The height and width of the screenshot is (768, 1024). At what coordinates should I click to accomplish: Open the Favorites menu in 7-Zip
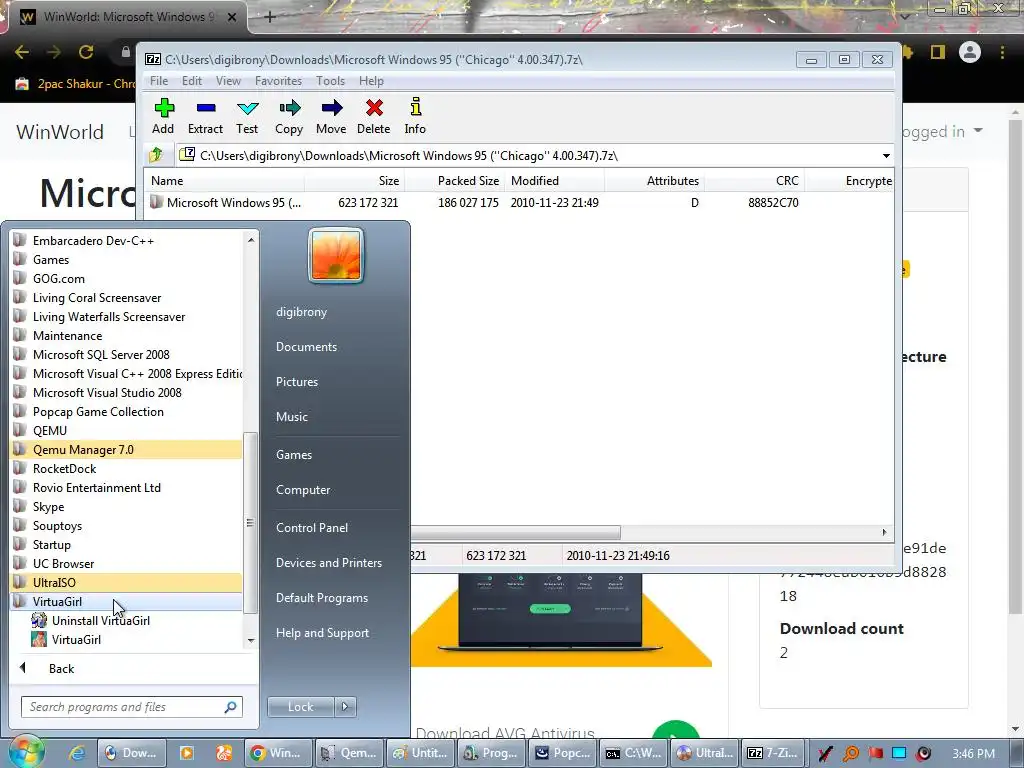(x=278, y=81)
